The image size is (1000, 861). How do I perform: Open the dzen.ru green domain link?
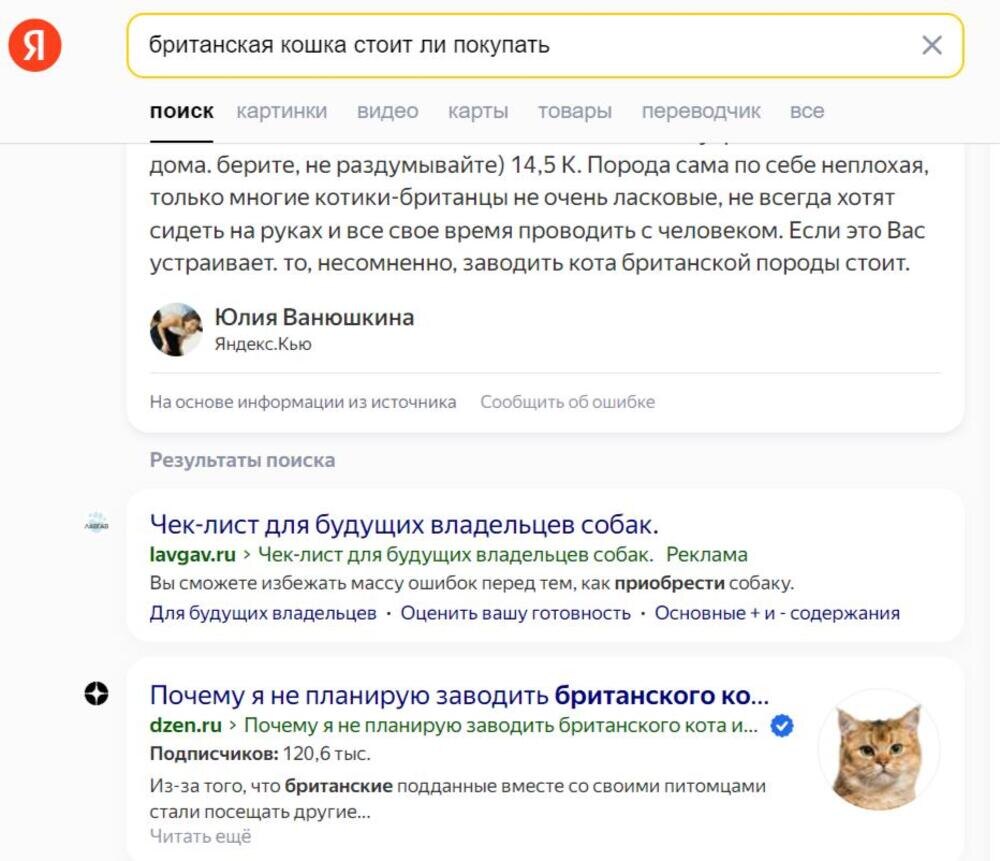point(186,726)
